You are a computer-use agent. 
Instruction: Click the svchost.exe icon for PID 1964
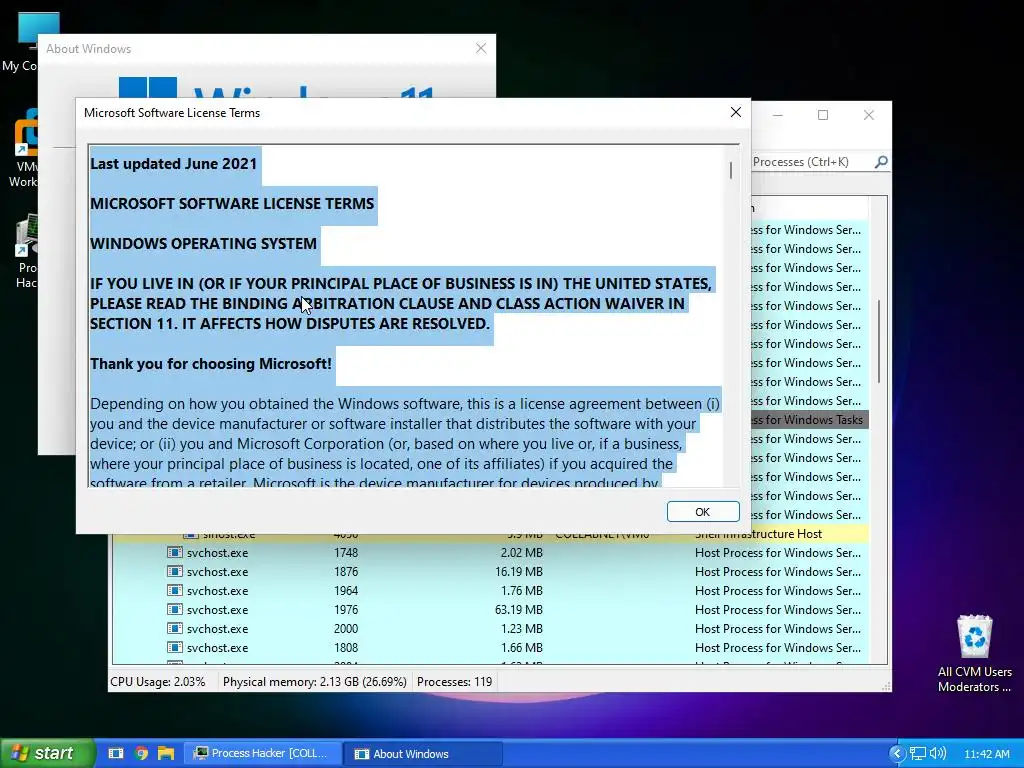point(174,590)
